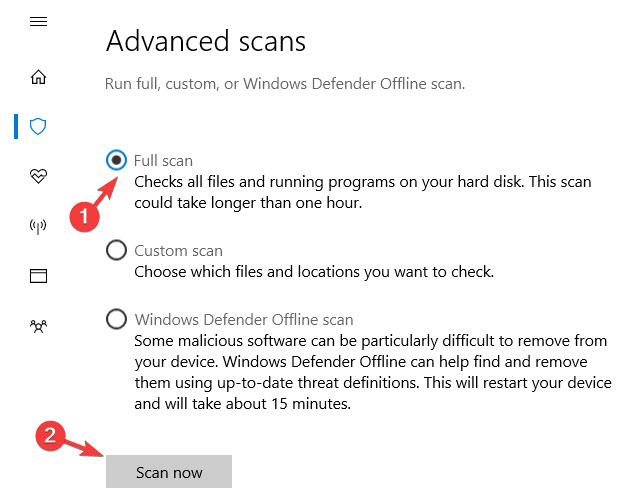Open Virus & threat protection shield icon
Screen dimensions: 631x503
coord(39,126)
